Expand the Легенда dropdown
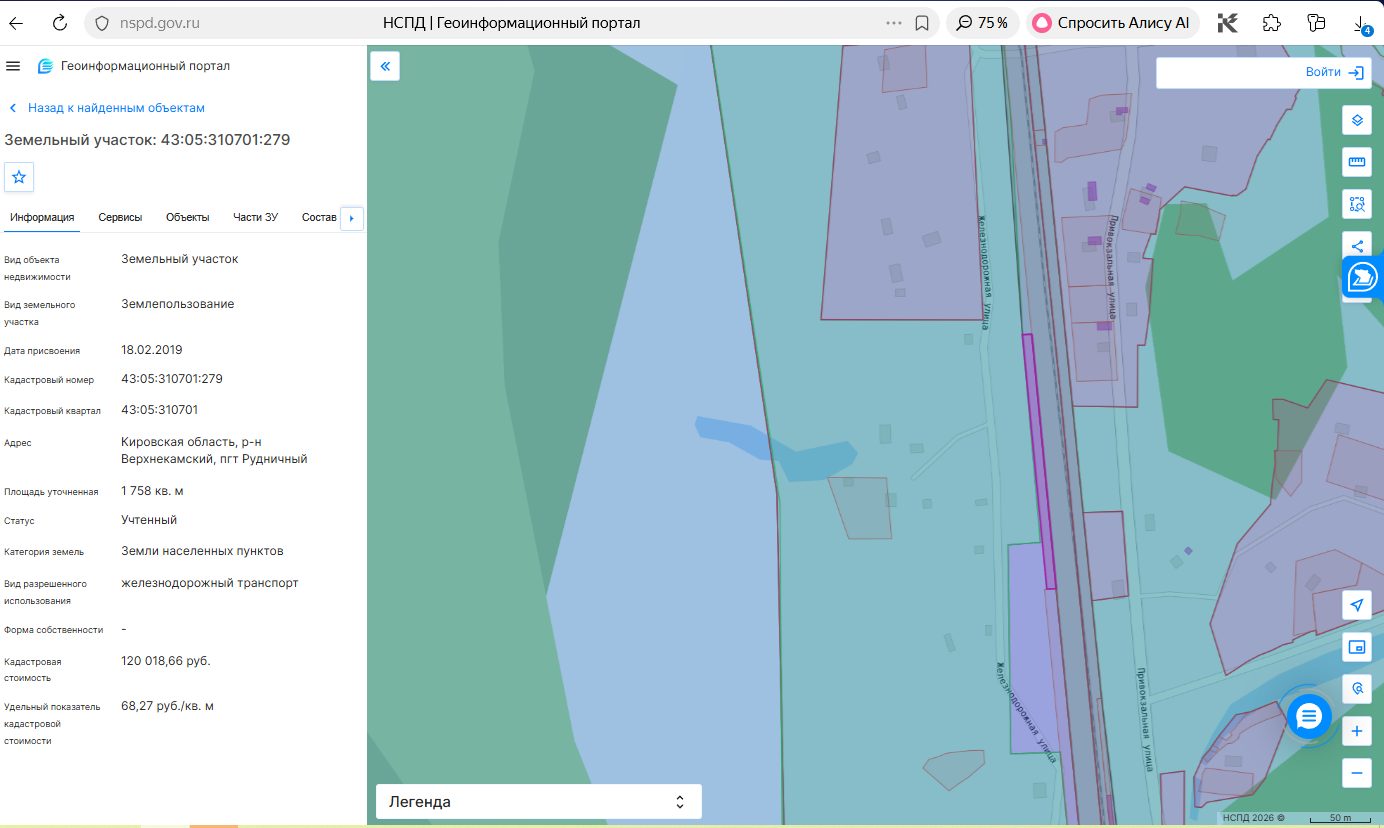The image size is (1384, 828). 539,802
